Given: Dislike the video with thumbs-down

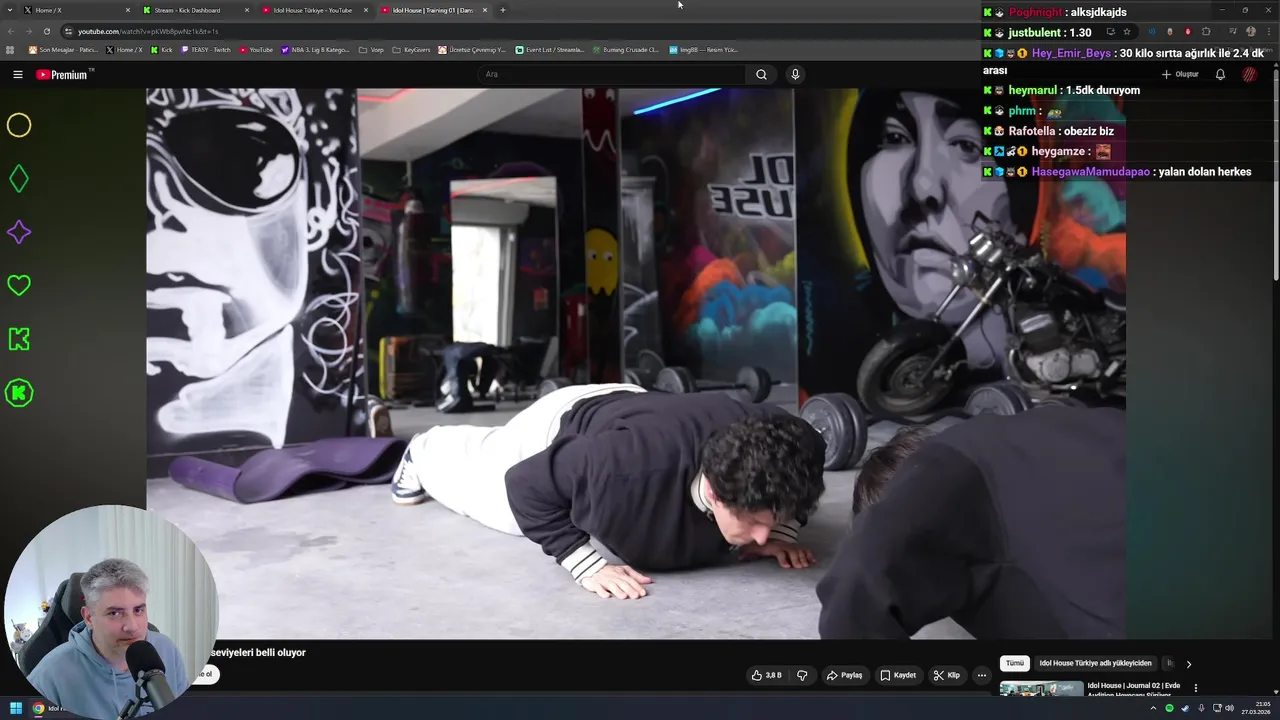Looking at the screenshot, I should (802, 675).
